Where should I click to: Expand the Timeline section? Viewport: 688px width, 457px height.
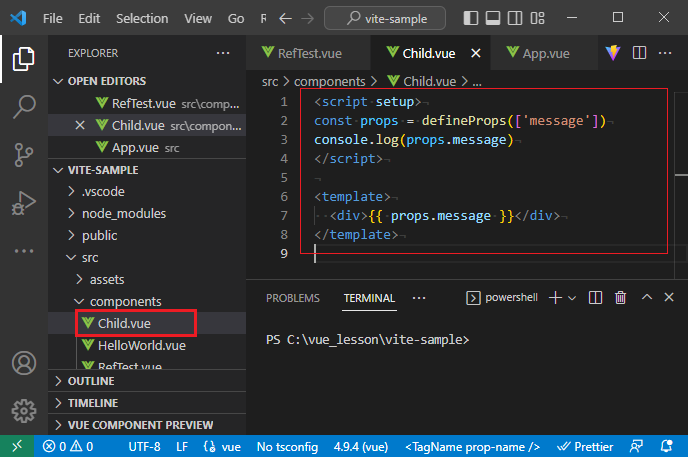tap(147, 403)
